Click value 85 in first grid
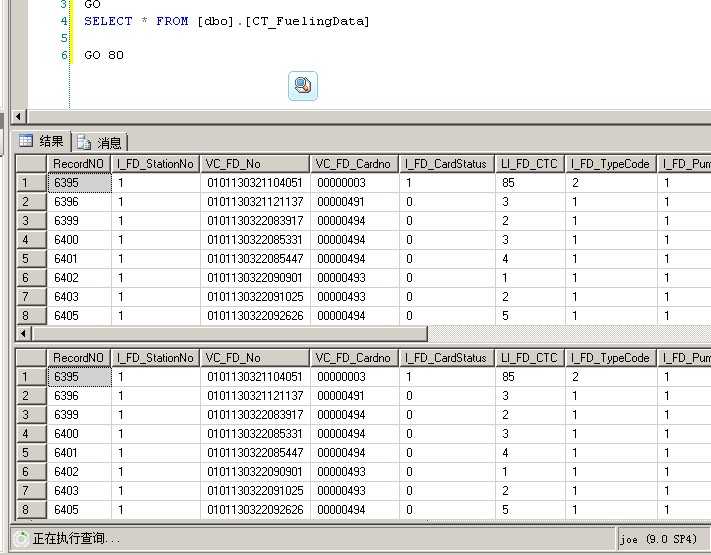 click(530, 183)
